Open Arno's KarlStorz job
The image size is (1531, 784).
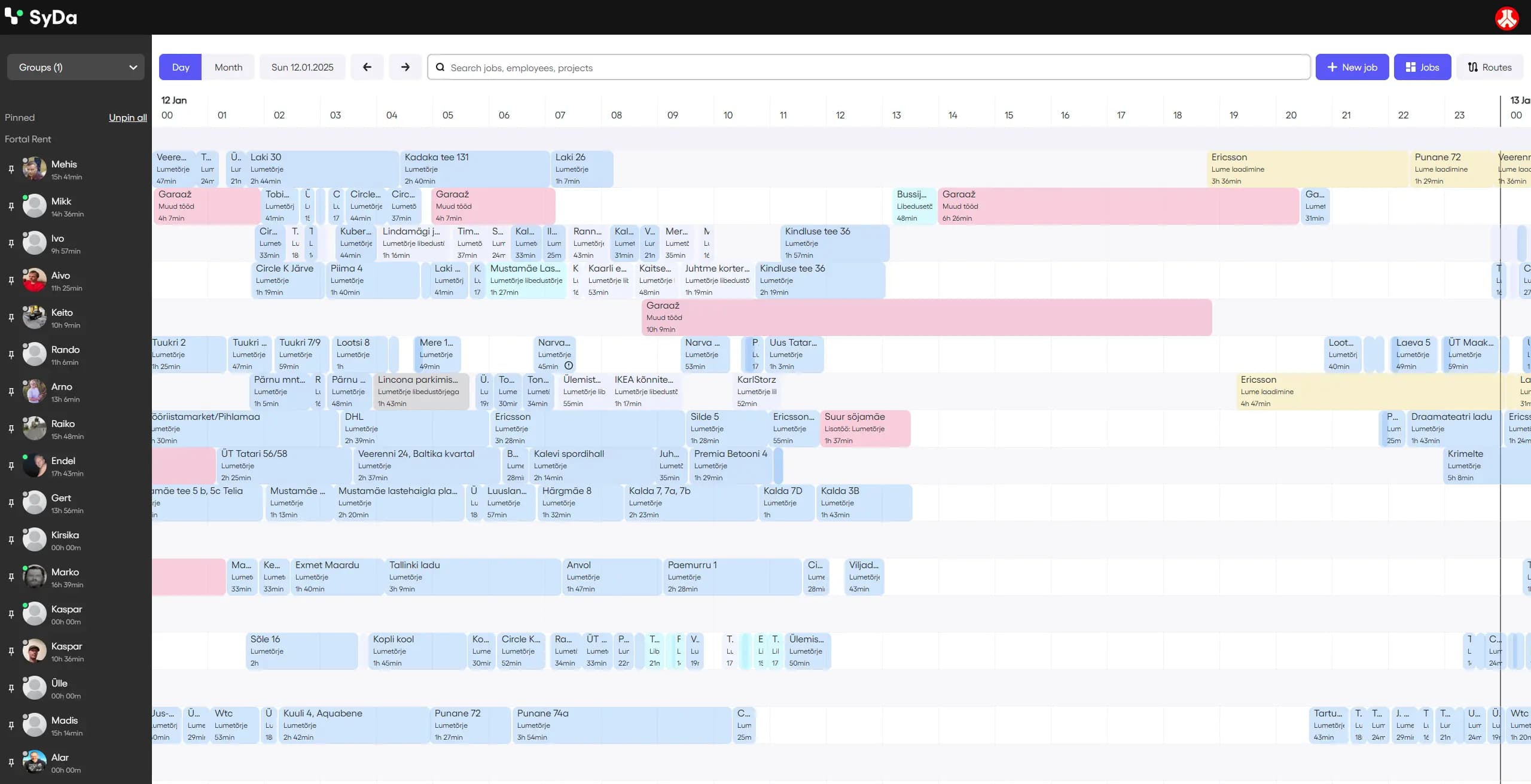point(757,392)
